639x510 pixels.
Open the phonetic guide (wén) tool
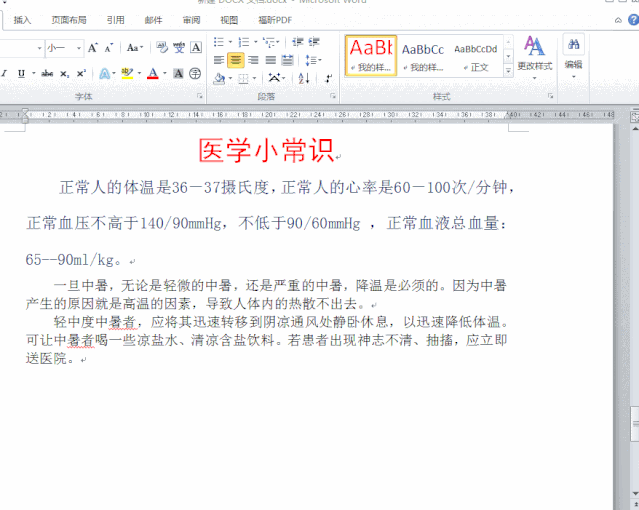(x=179, y=48)
